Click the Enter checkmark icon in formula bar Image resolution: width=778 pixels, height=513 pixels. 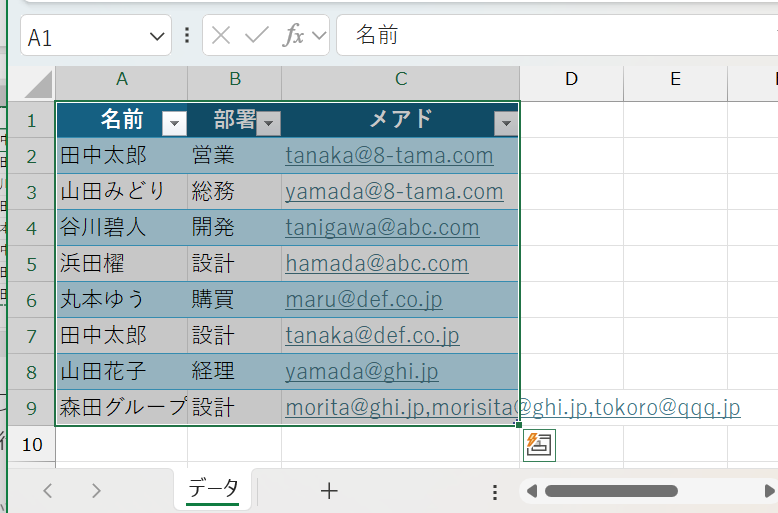coord(257,36)
